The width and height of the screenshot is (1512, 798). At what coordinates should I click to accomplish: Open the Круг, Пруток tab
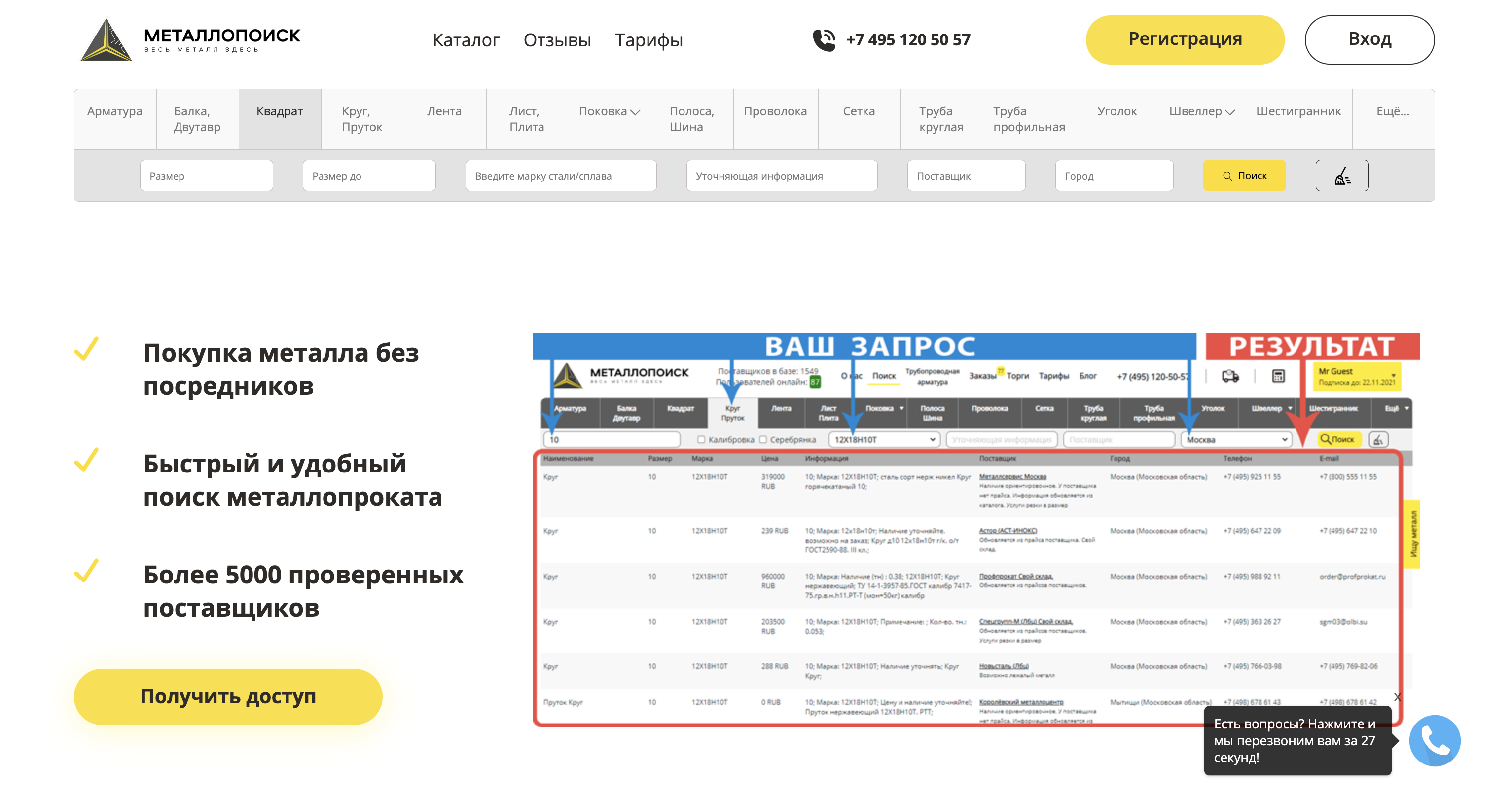pyautogui.click(x=362, y=119)
